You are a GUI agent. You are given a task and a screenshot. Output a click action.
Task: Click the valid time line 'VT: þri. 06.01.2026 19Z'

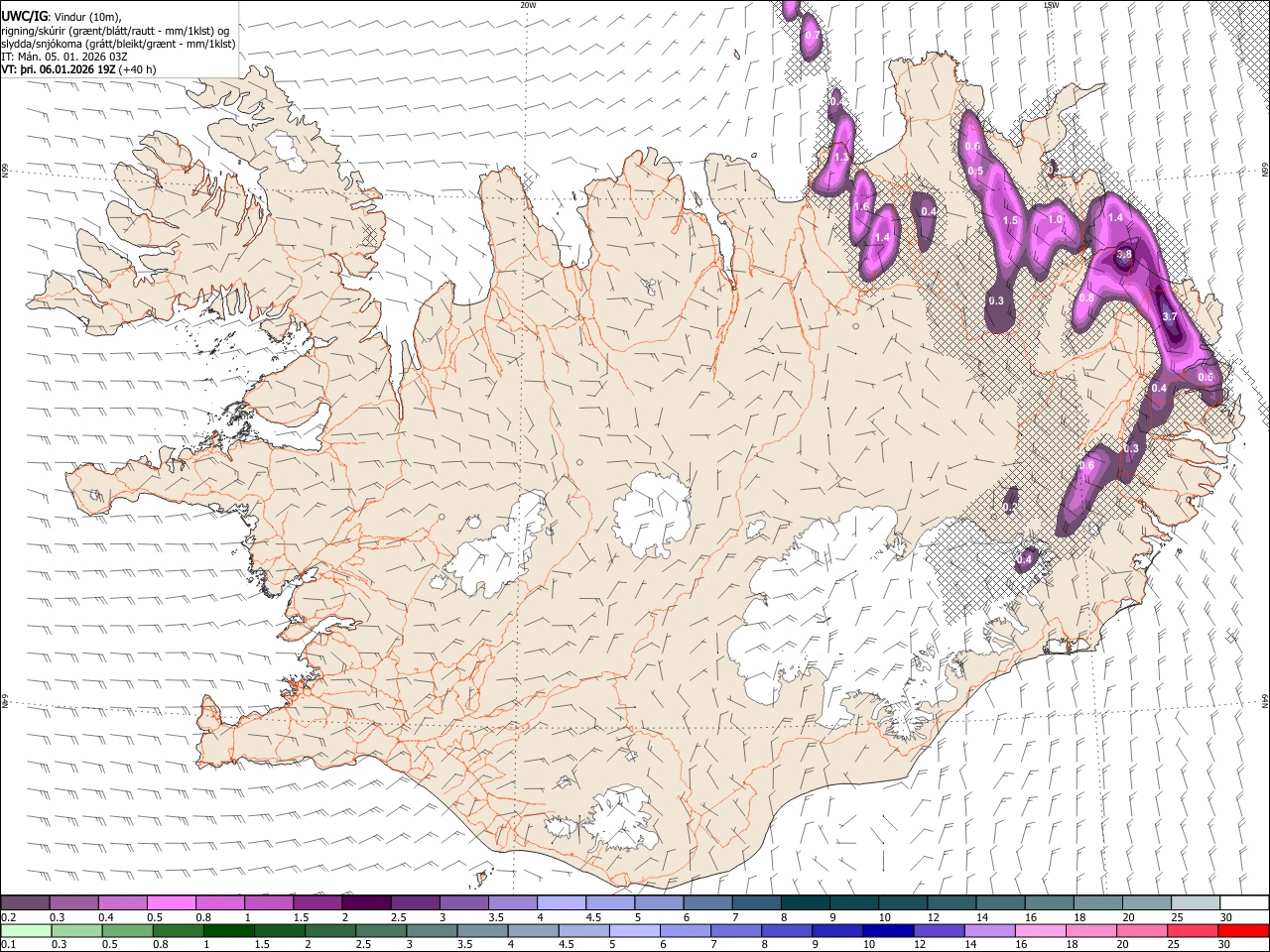(x=59, y=69)
